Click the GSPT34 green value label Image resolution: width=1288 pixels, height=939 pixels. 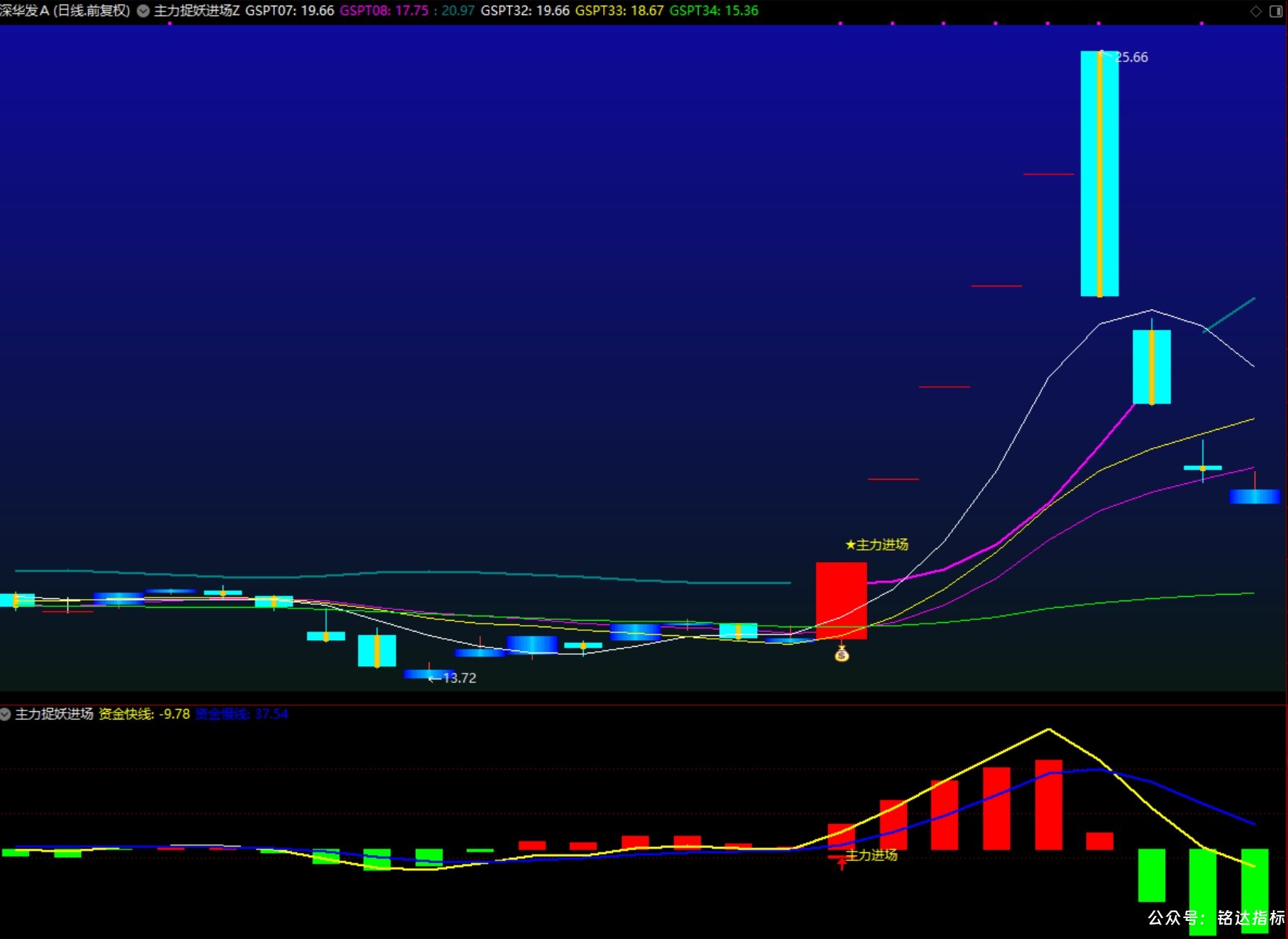pyautogui.click(x=714, y=11)
